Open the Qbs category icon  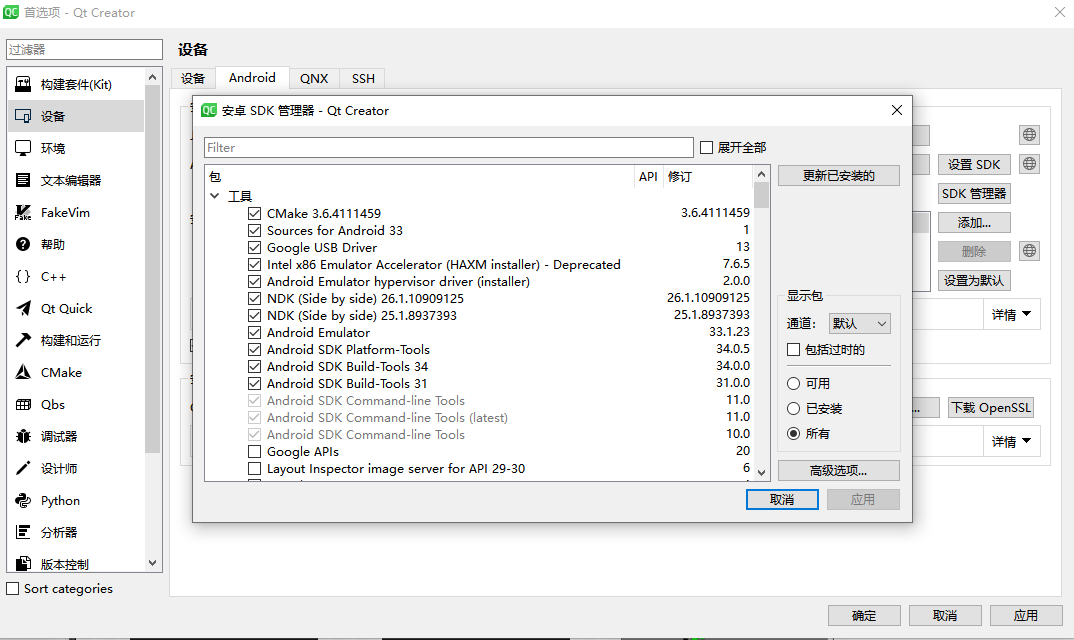coord(23,404)
